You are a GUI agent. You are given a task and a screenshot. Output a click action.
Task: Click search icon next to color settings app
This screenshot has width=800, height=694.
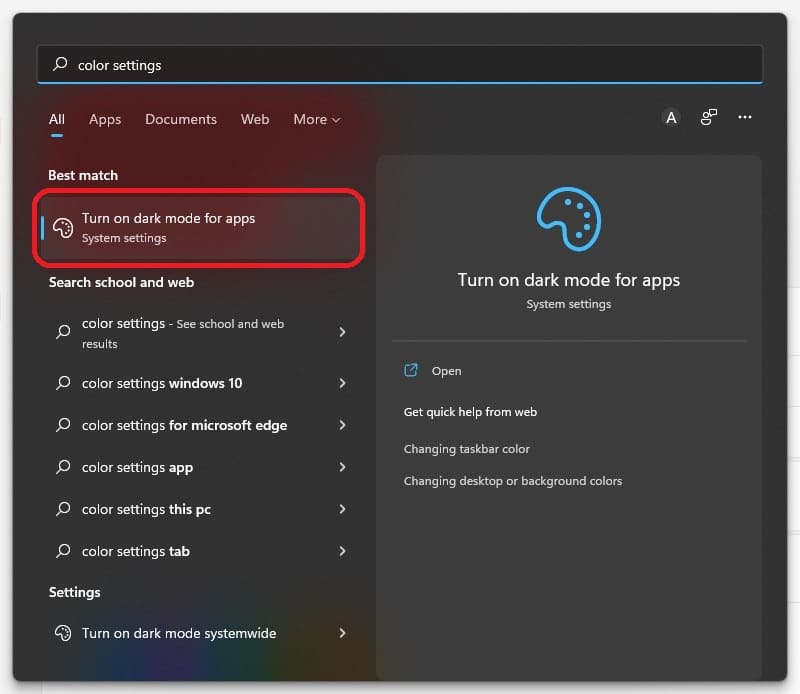tap(63, 467)
